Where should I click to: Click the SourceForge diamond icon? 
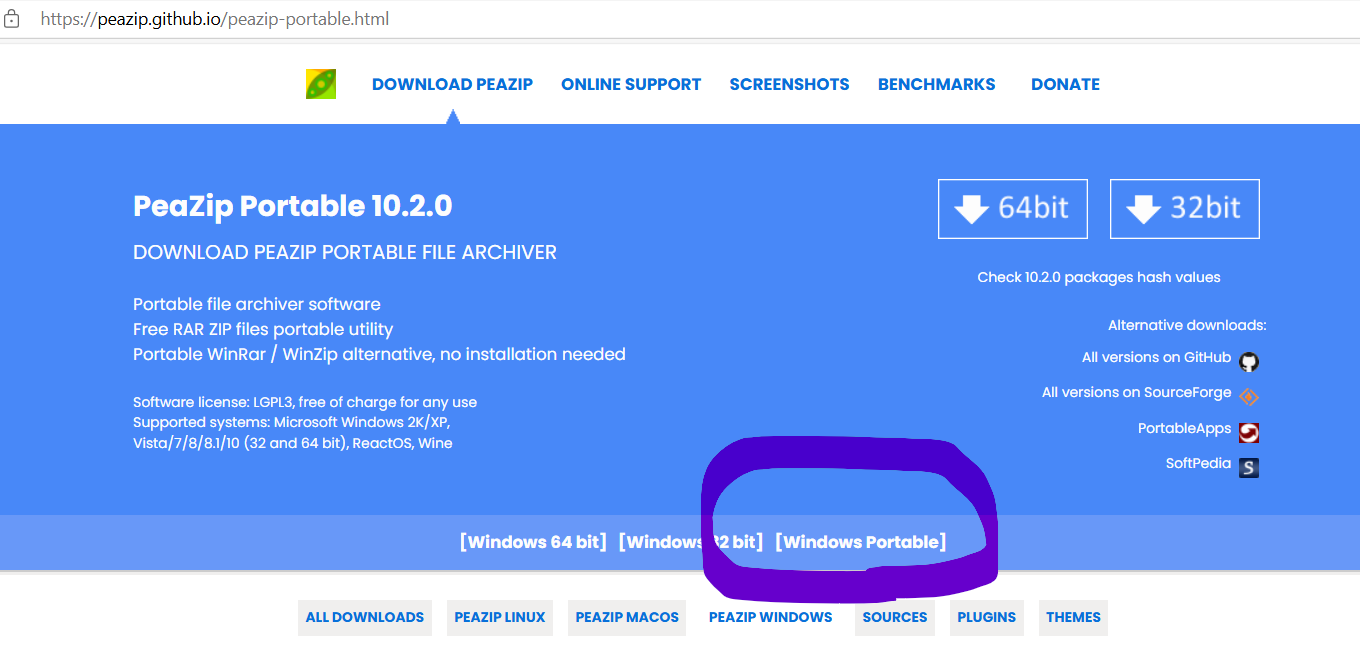coord(1249,396)
